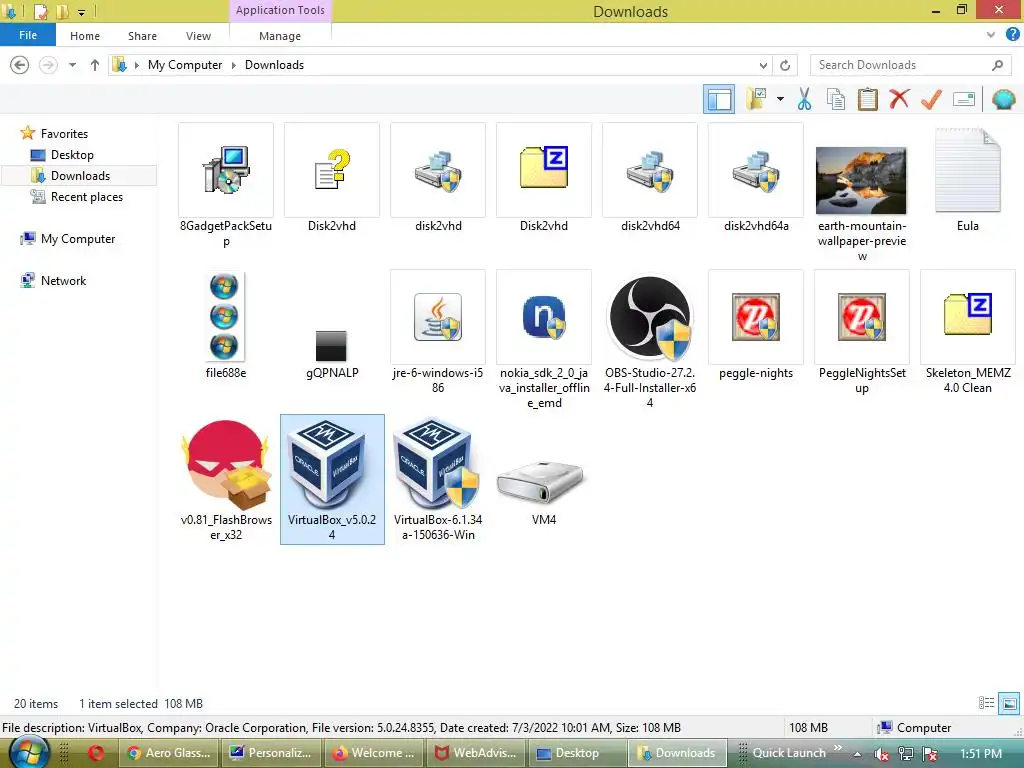Switch to Welcome Firefox taskbar window
Screen dimensions: 1024x768
(374, 753)
